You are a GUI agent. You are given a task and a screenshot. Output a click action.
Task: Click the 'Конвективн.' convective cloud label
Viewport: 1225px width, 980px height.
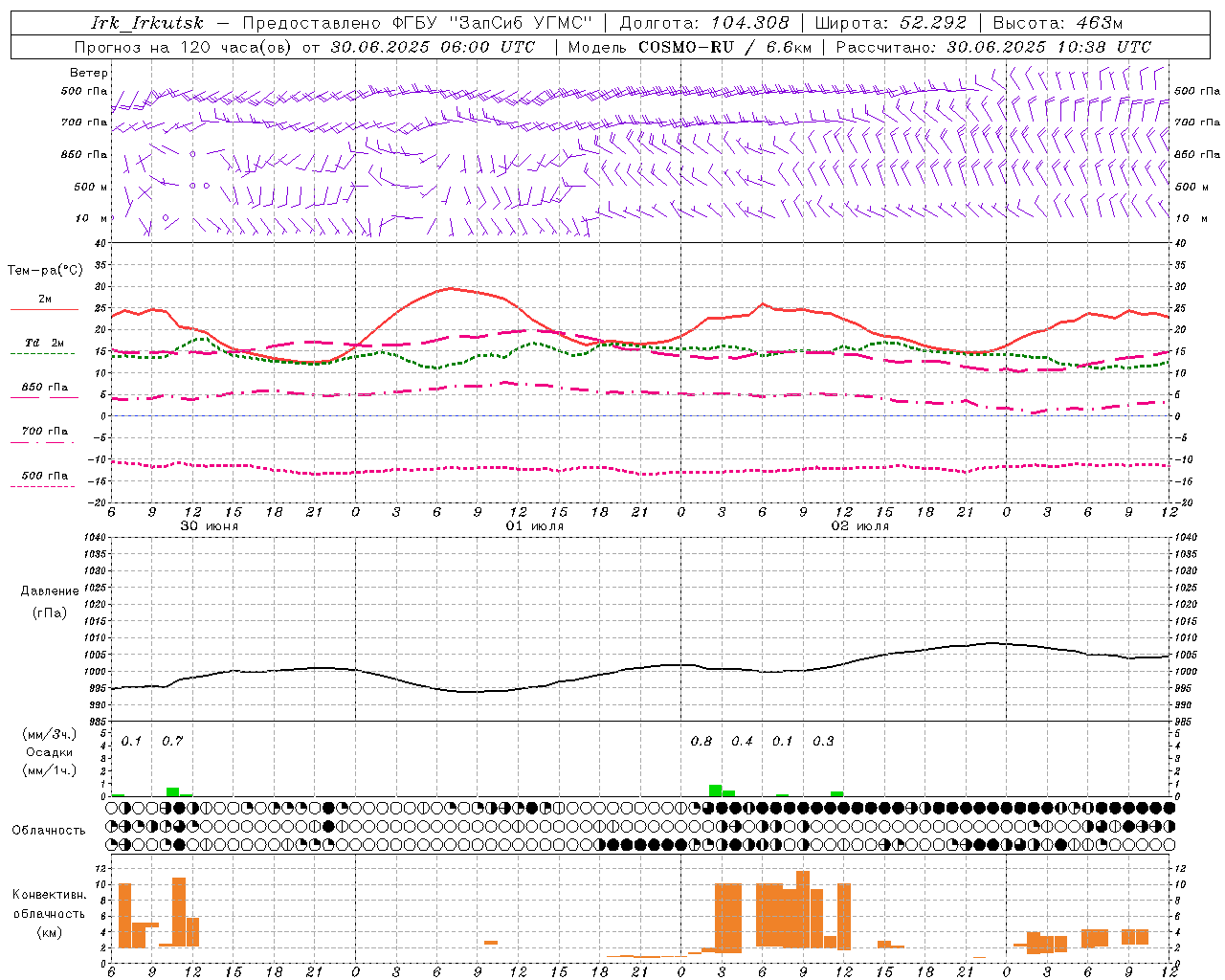click(49, 895)
